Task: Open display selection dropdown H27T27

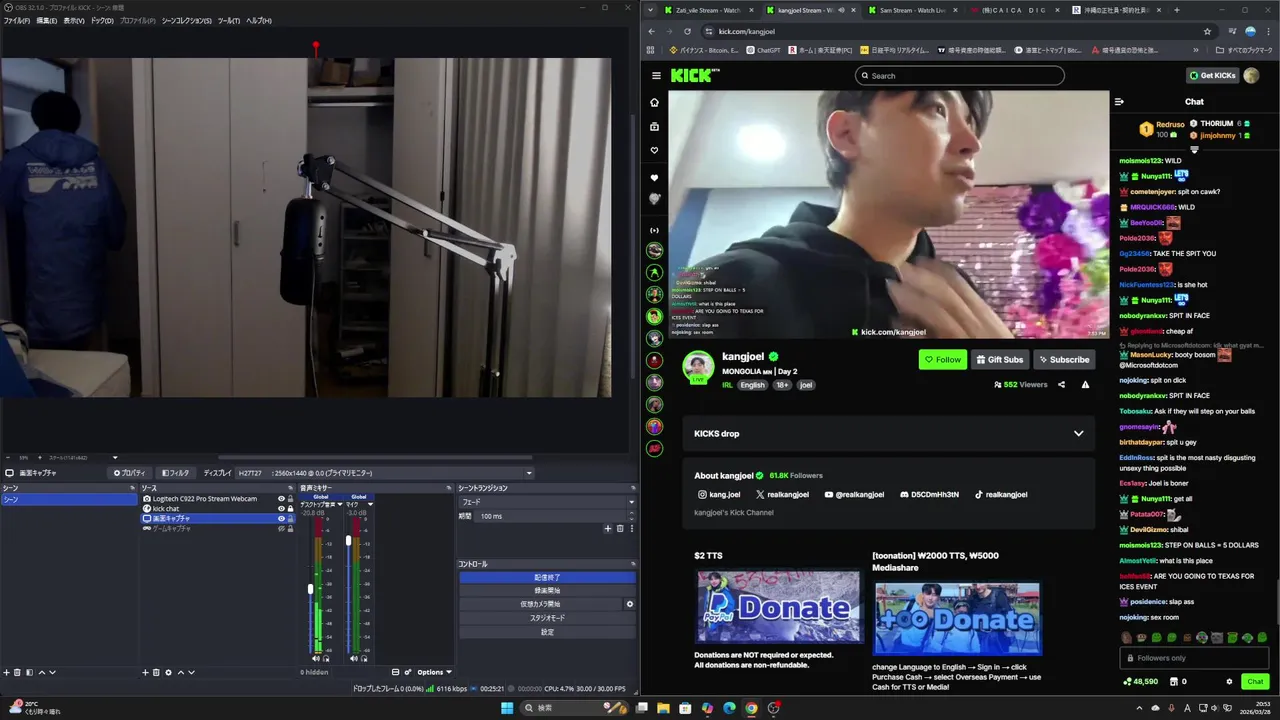Action: 385,473
